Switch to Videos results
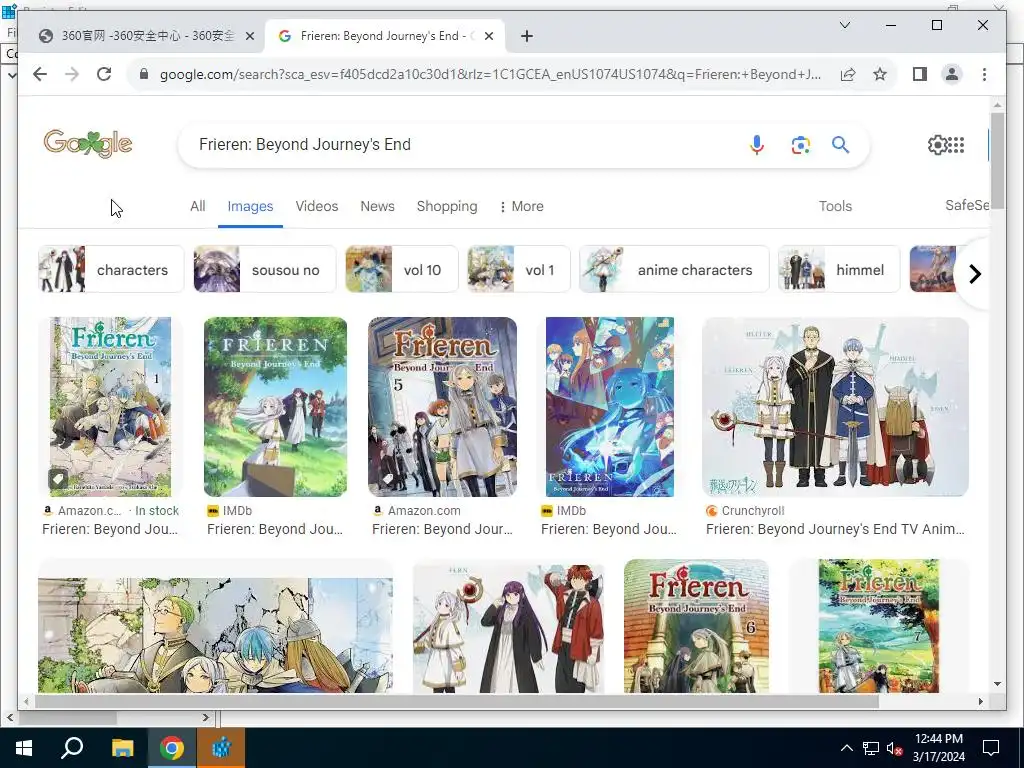The image size is (1024, 768). [317, 206]
